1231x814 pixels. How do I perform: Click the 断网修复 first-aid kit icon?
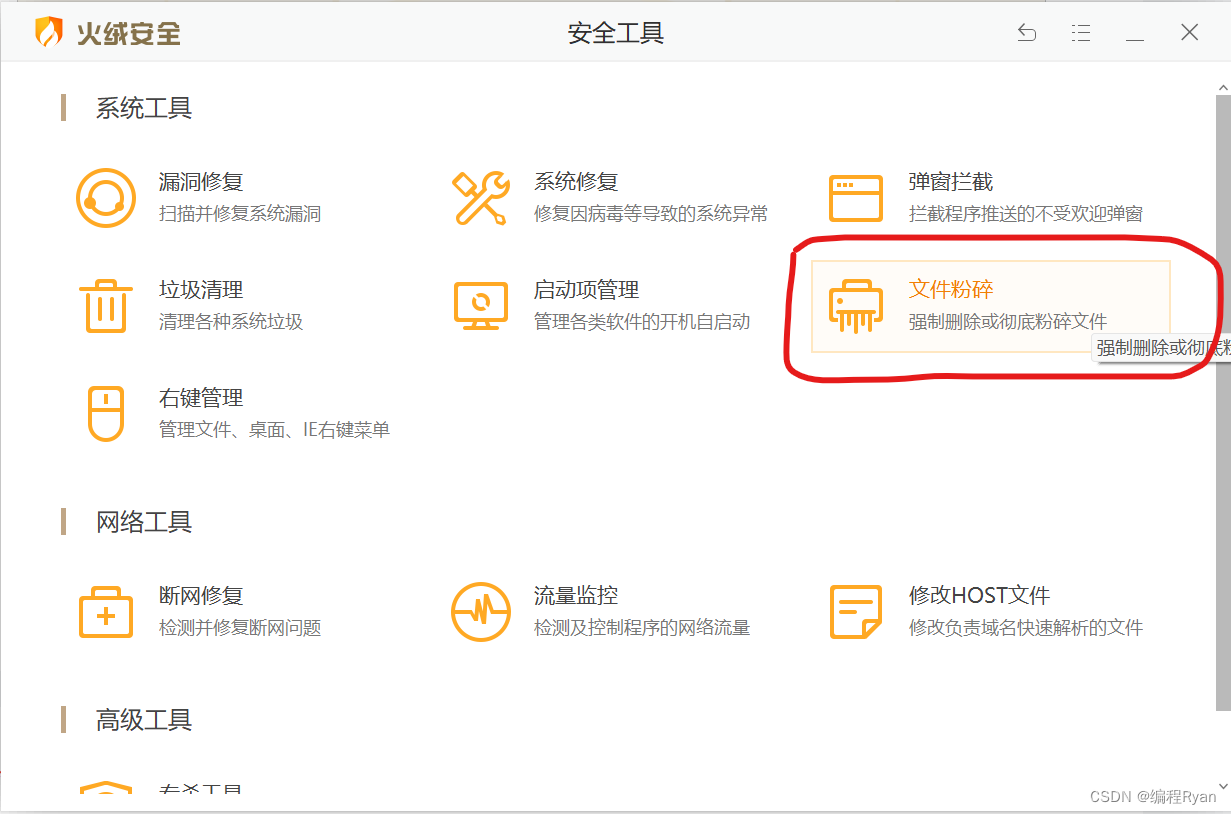pyautogui.click(x=106, y=612)
